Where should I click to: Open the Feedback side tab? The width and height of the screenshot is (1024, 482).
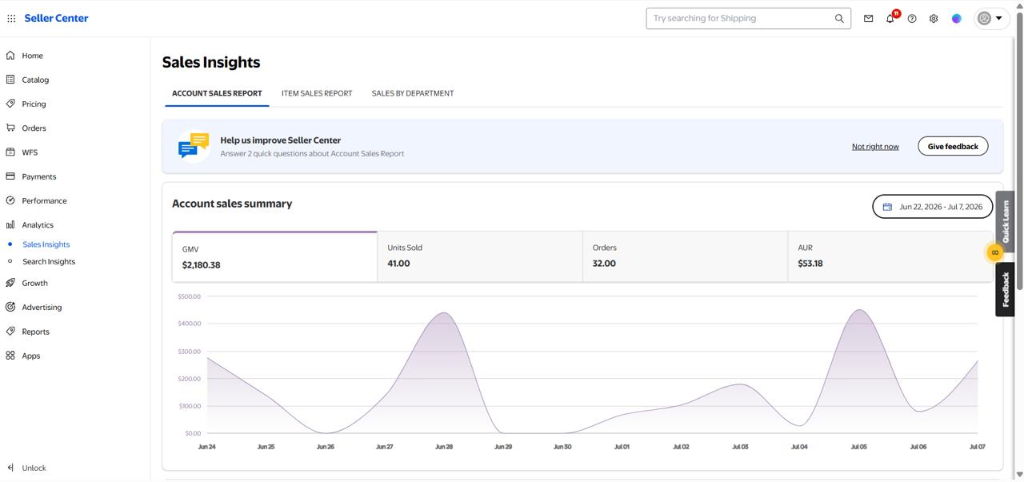coord(1005,289)
